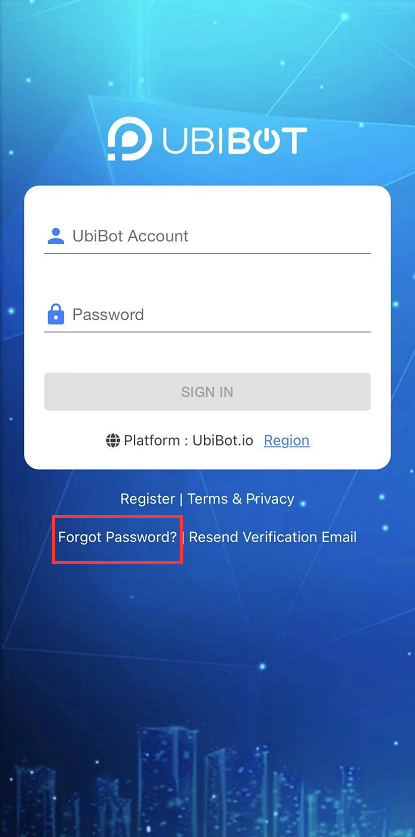The height and width of the screenshot is (837, 415).
Task: Click the word Terms in footer links
Action: pos(208,499)
